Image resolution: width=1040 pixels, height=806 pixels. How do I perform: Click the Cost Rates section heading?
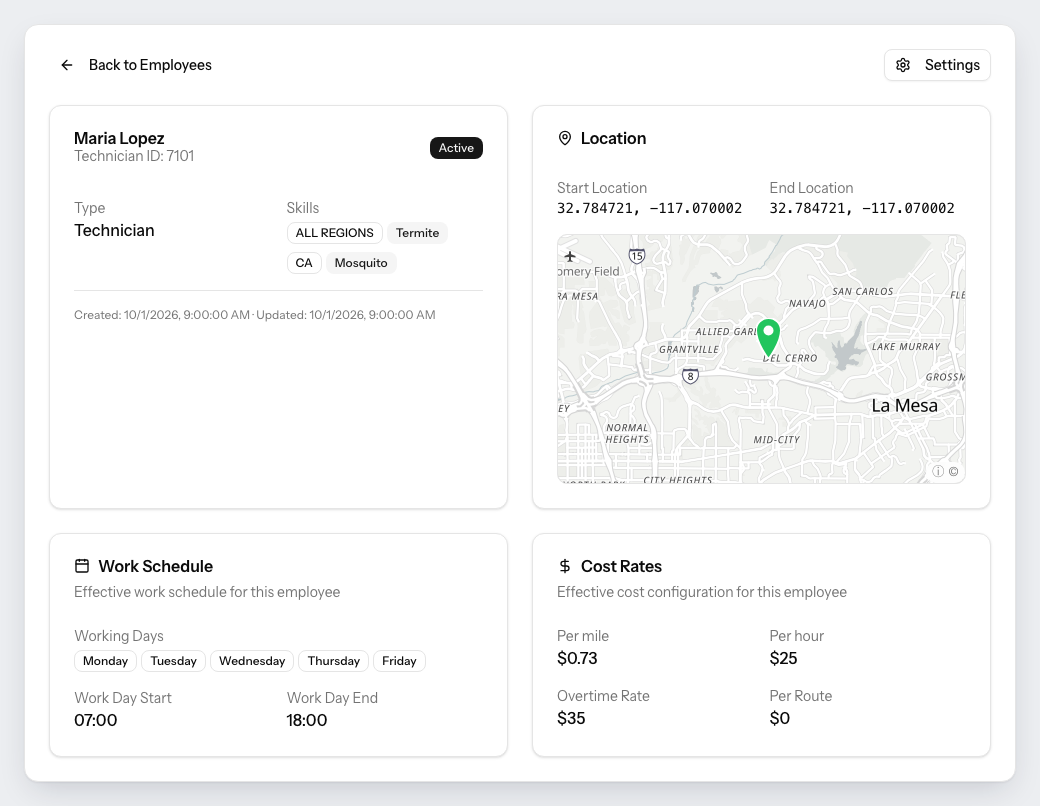pyautogui.click(x=621, y=566)
